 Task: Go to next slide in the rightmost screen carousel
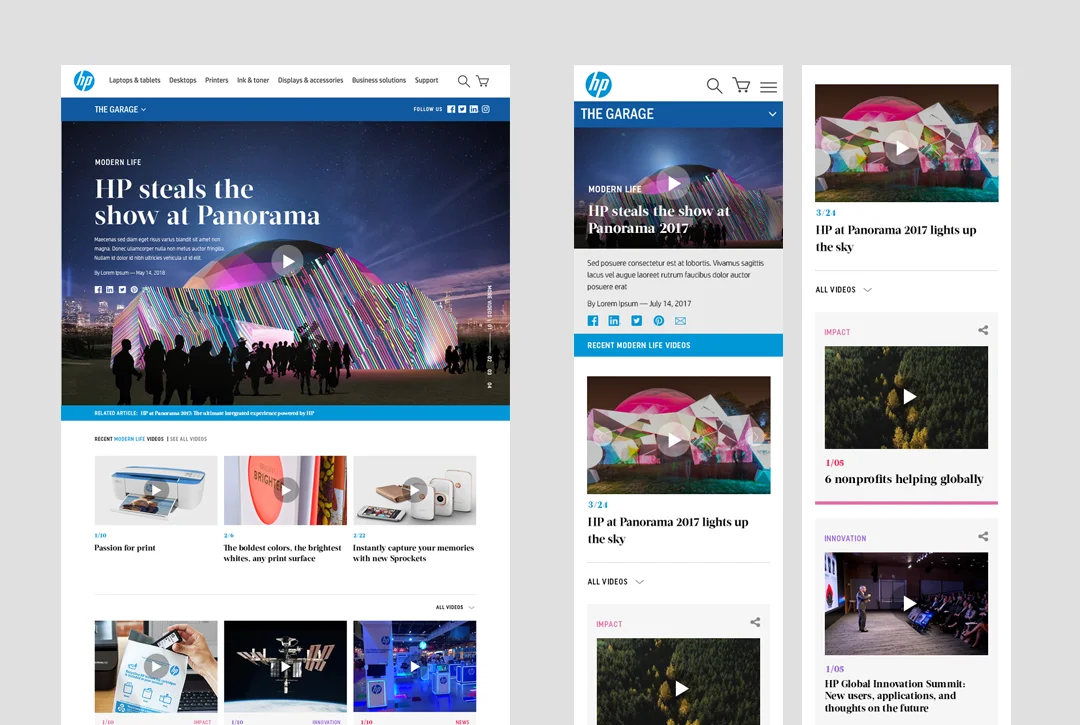984,144
